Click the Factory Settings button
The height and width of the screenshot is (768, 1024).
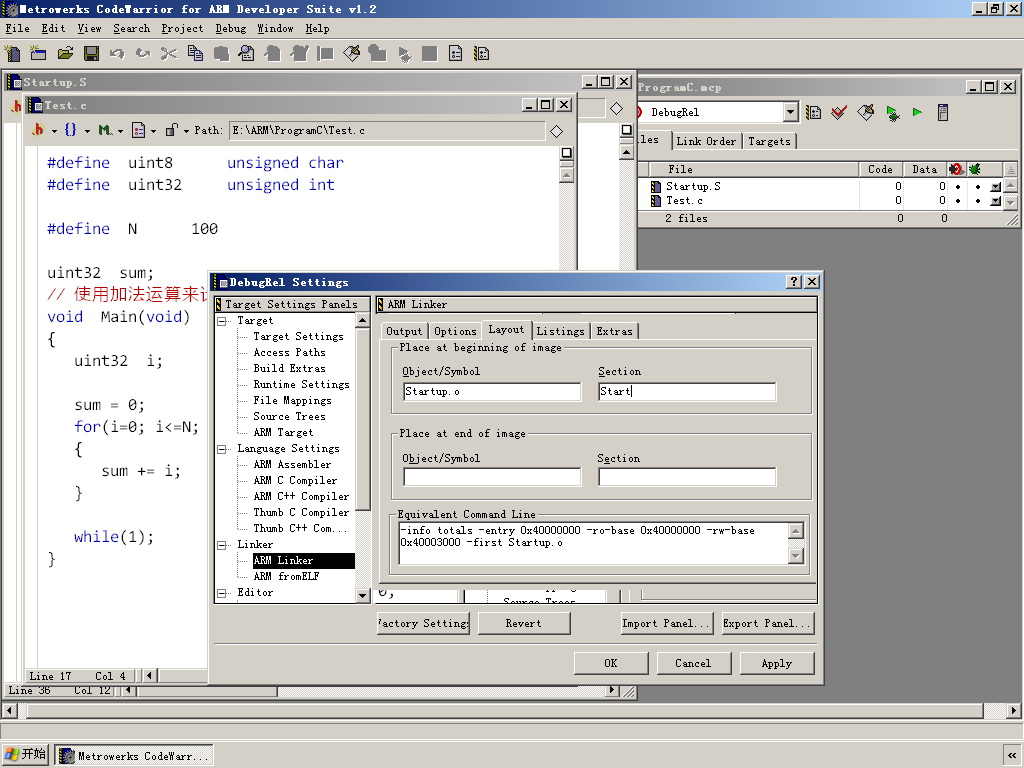pos(423,623)
